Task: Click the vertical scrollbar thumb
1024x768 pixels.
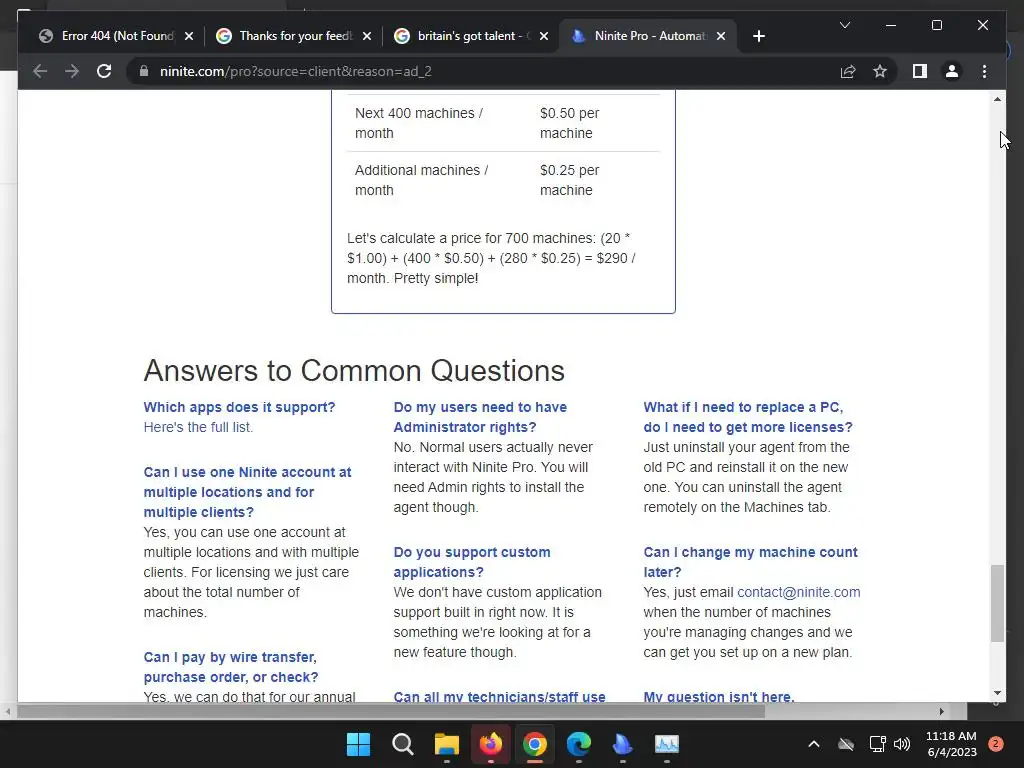Action: tap(997, 603)
